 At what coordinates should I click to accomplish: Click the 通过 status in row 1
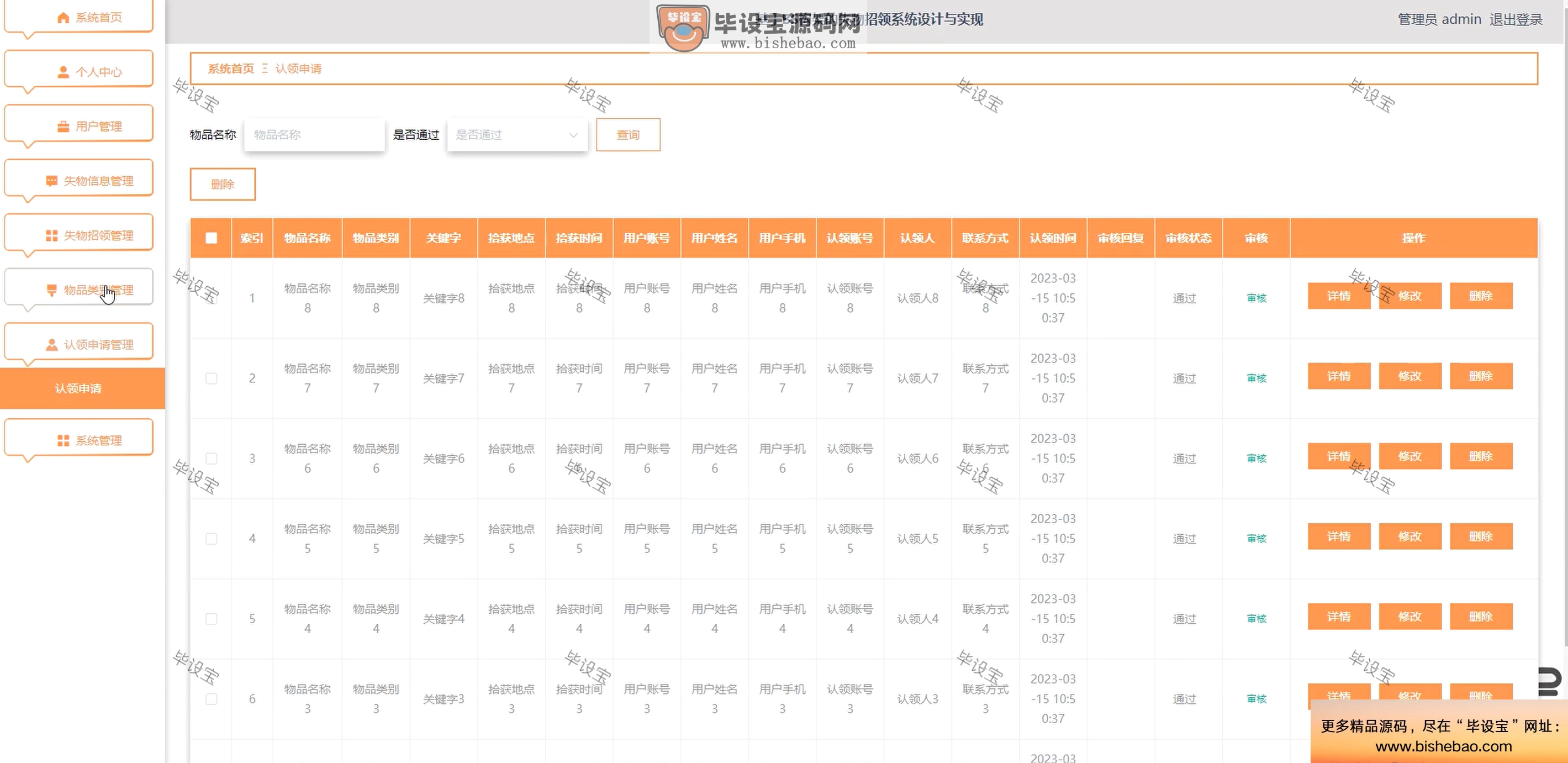click(x=1185, y=298)
